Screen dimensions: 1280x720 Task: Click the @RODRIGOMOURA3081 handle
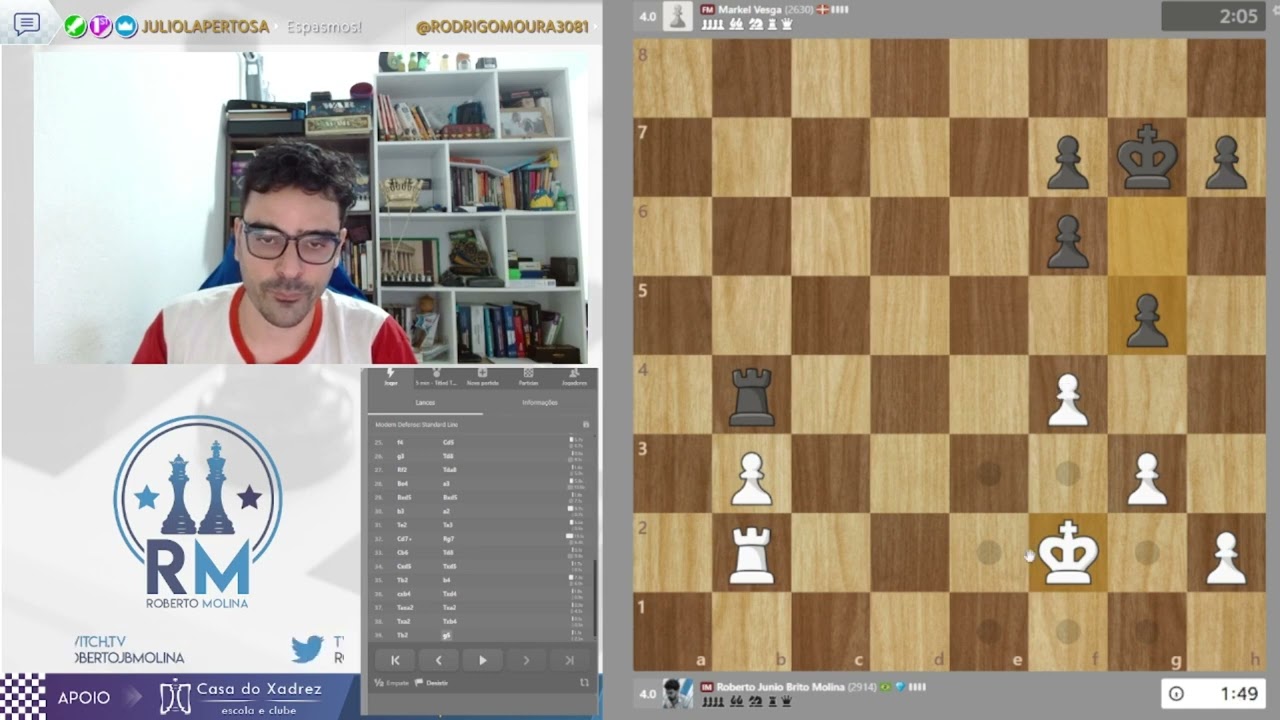(502, 27)
